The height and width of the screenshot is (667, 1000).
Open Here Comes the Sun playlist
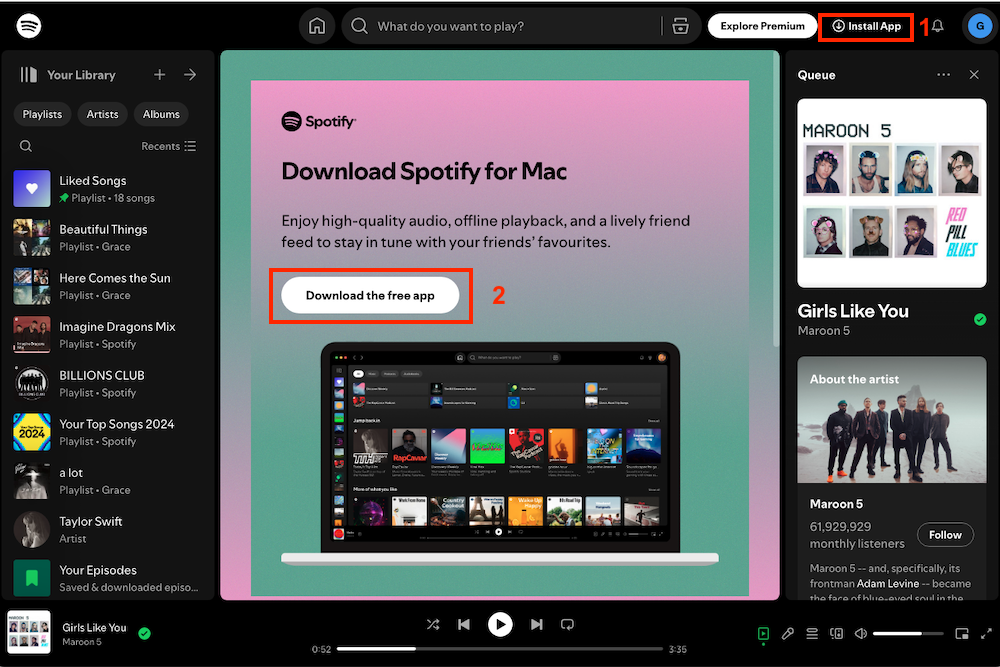point(107,286)
